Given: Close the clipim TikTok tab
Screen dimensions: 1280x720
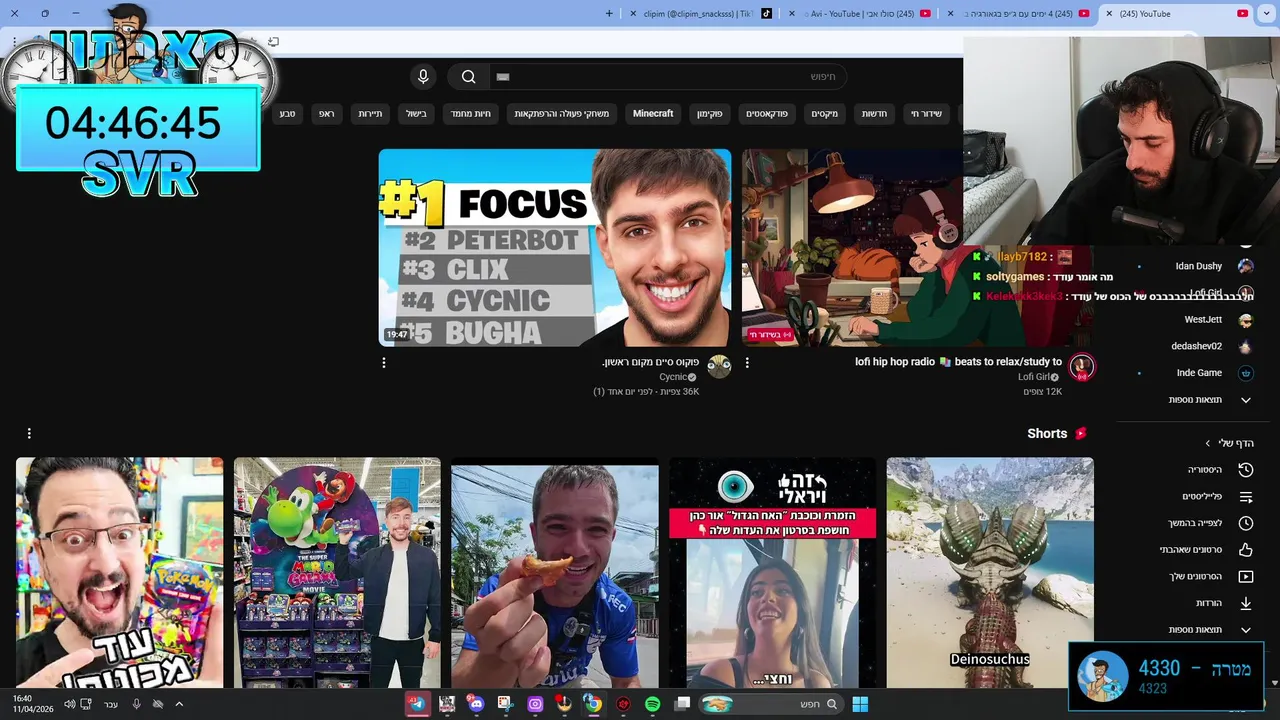Looking at the screenshot, I should 633,14.
